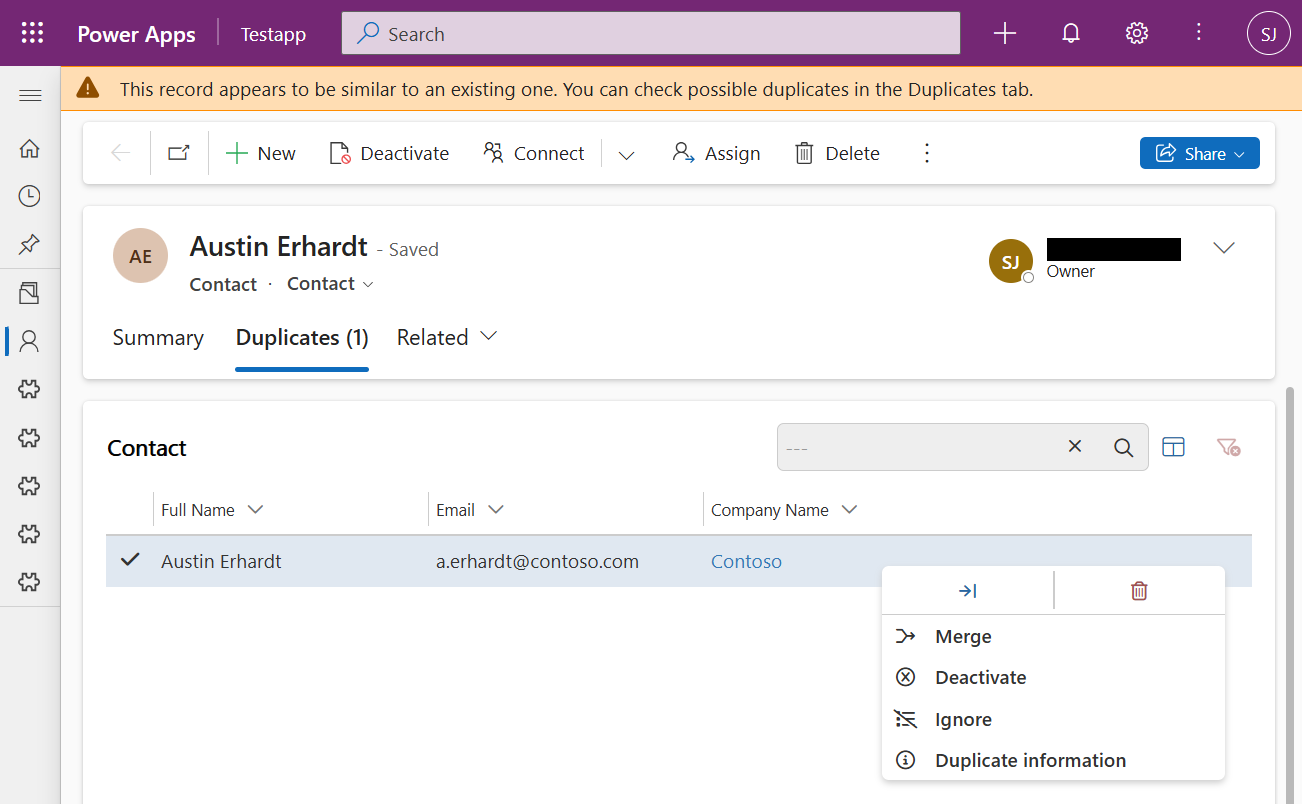Screen dimensions: 1302x804
Task: Open the Full Name column sort dropdown
Action: [x=255, y=510]
